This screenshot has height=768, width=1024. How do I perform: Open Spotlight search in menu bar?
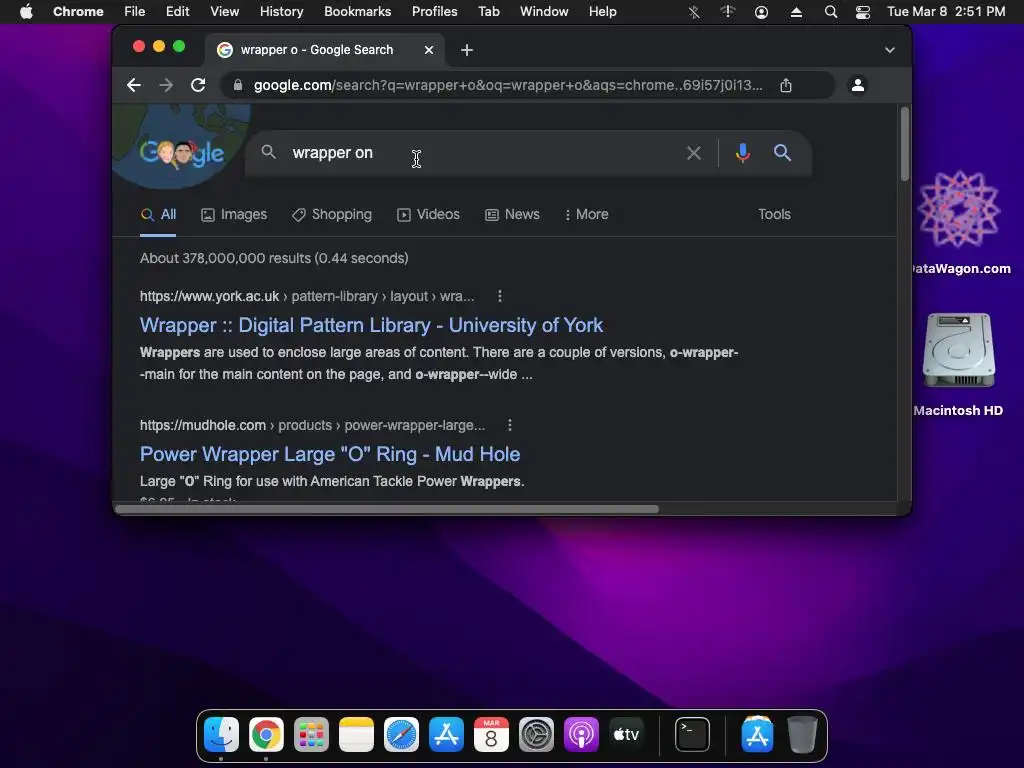[830, 12]
